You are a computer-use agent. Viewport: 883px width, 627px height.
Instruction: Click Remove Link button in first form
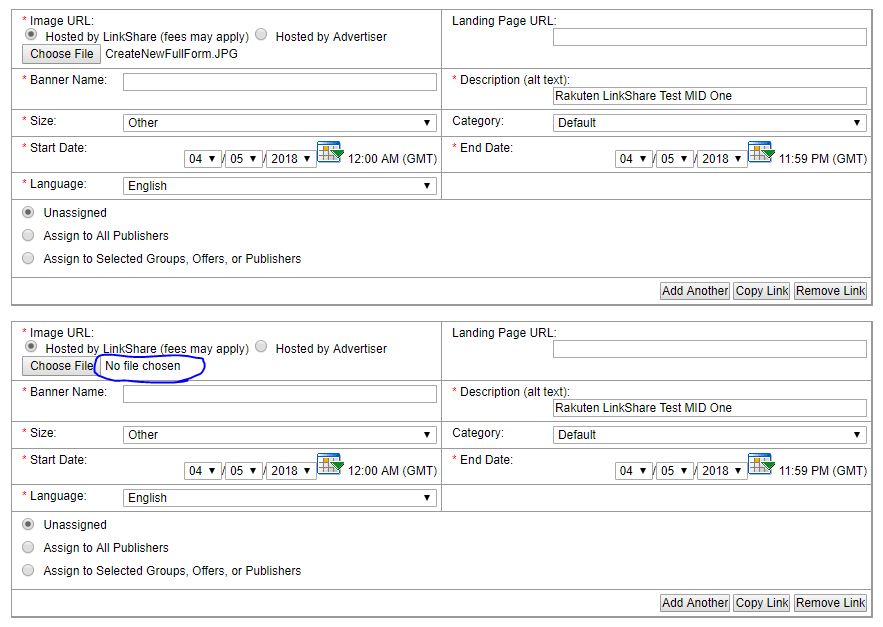click(830, 291)
